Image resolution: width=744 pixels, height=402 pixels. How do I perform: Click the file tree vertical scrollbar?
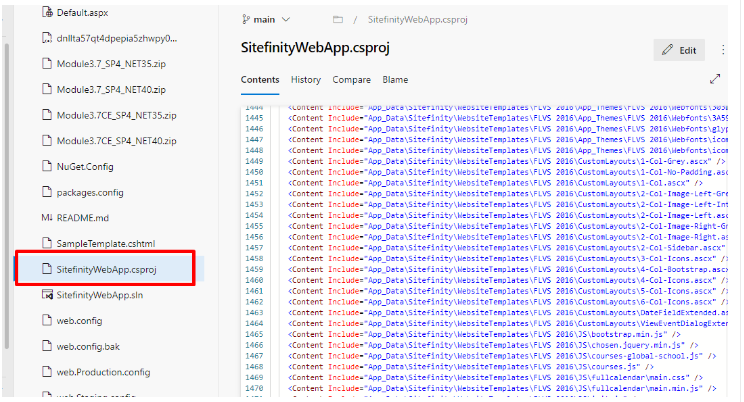pos(7,196)
